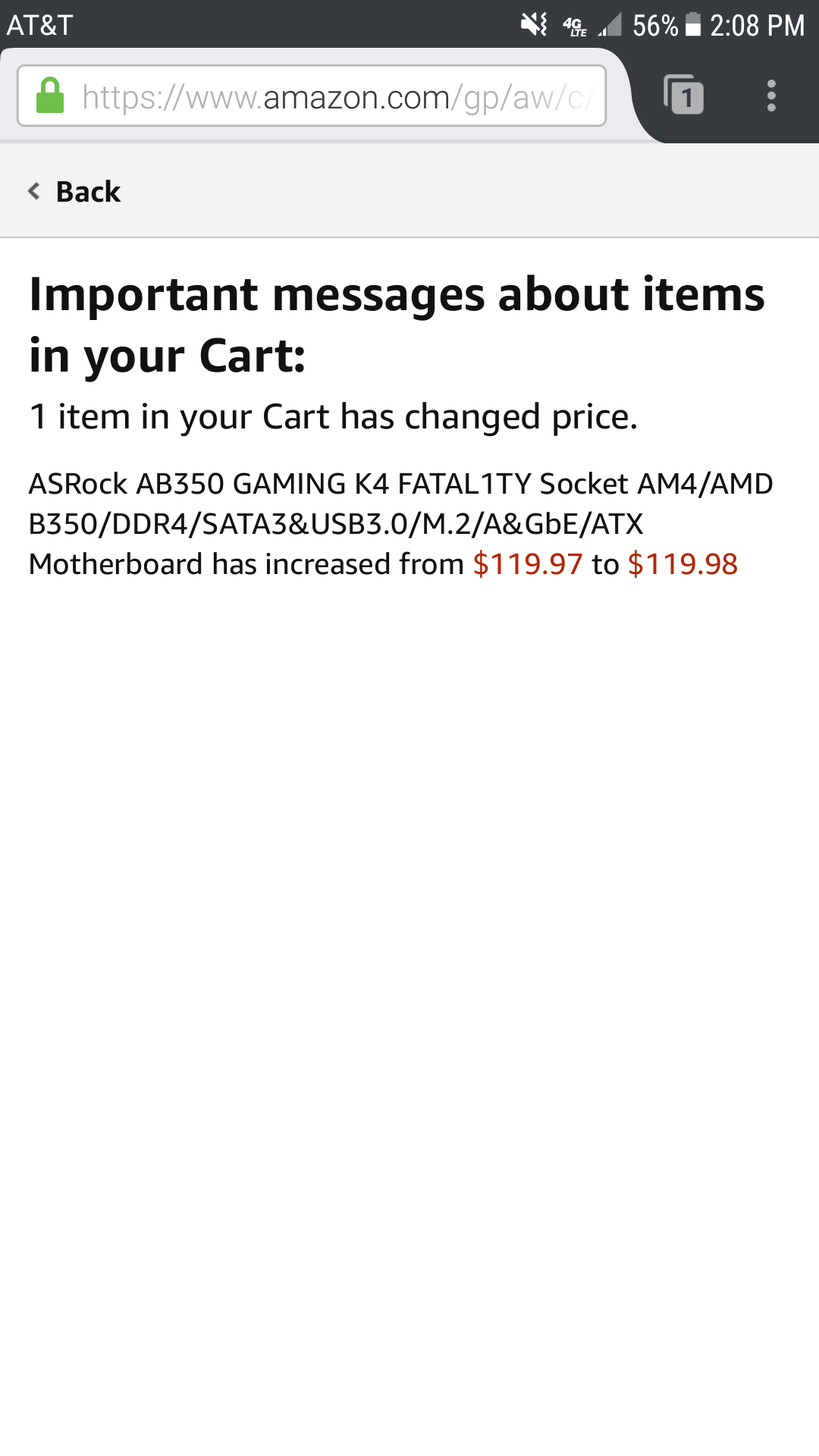Click 'Motherboard has increased from' text
This screenshot has height=1456, width=819.
click(x=246, y=564)
